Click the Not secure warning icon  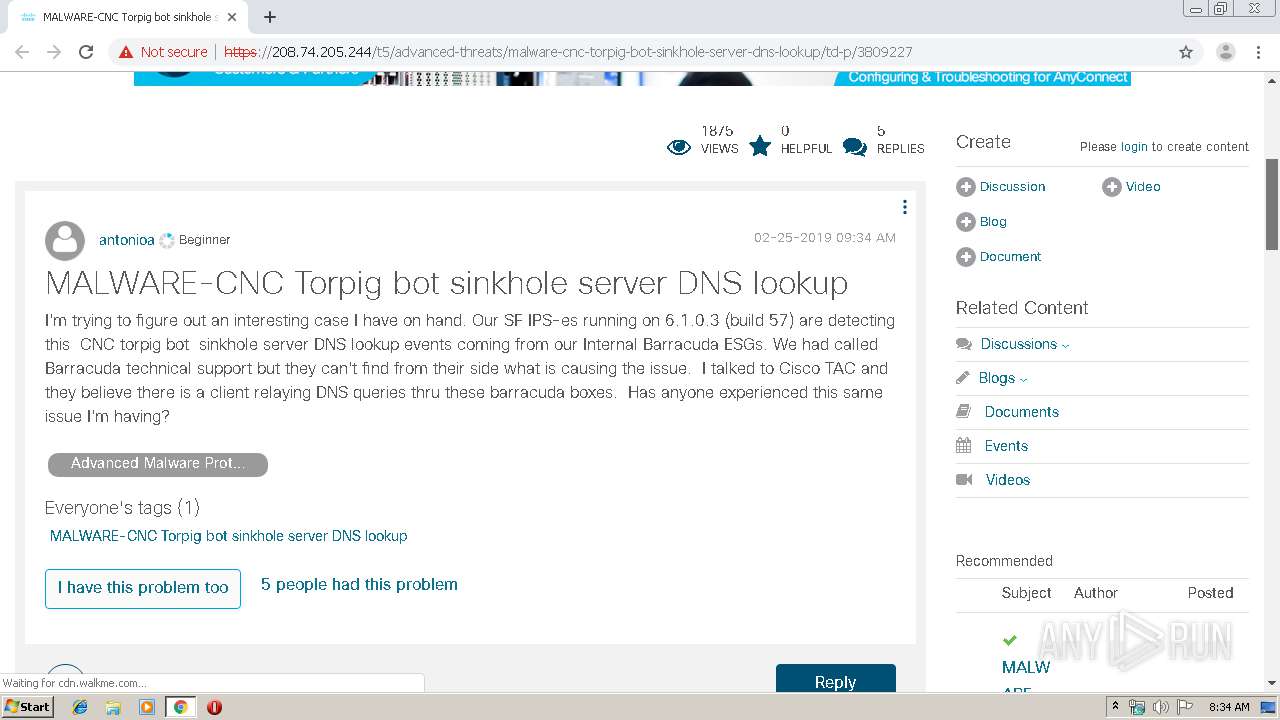(x=126, y=52)
